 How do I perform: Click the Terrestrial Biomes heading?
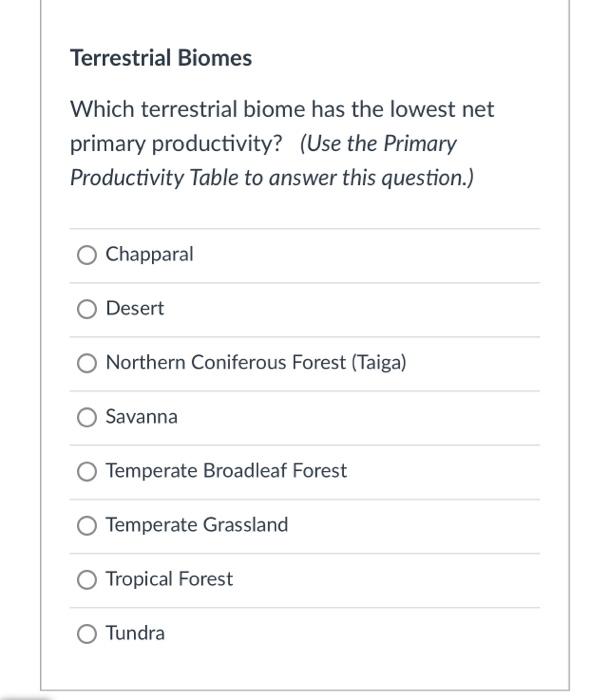(161, 58)
